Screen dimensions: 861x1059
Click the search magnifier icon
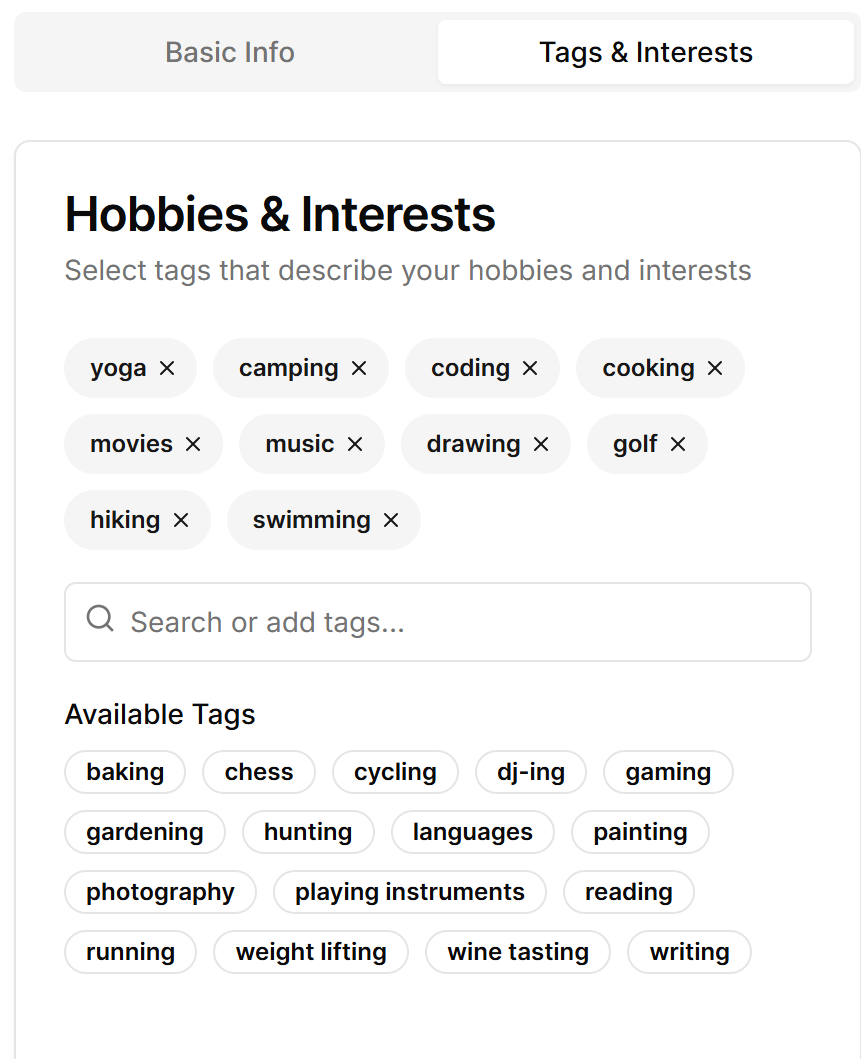(x=100, y=618)
